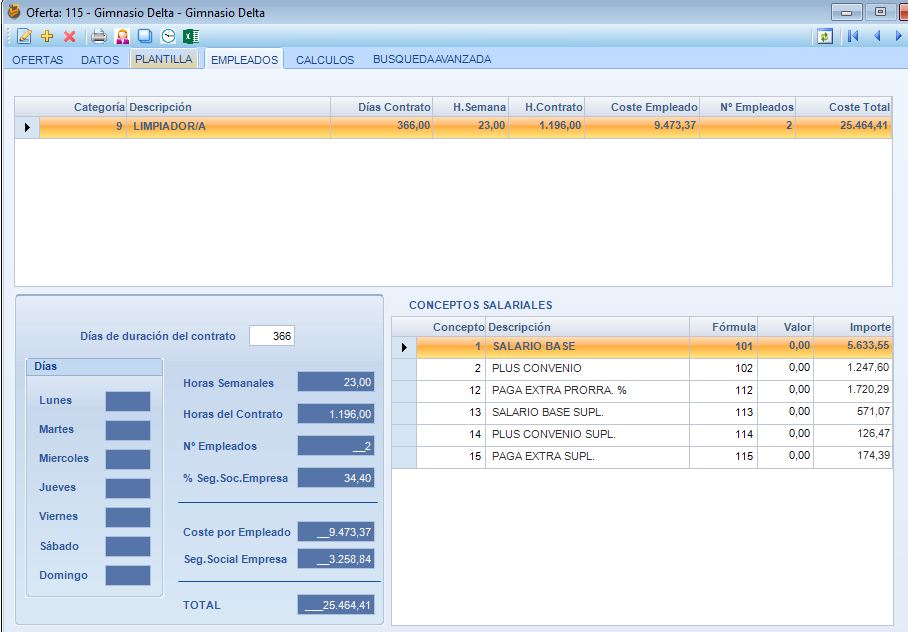
Task: Click formula cell 113
Action: pyautogui.click(x=724, y=412)
